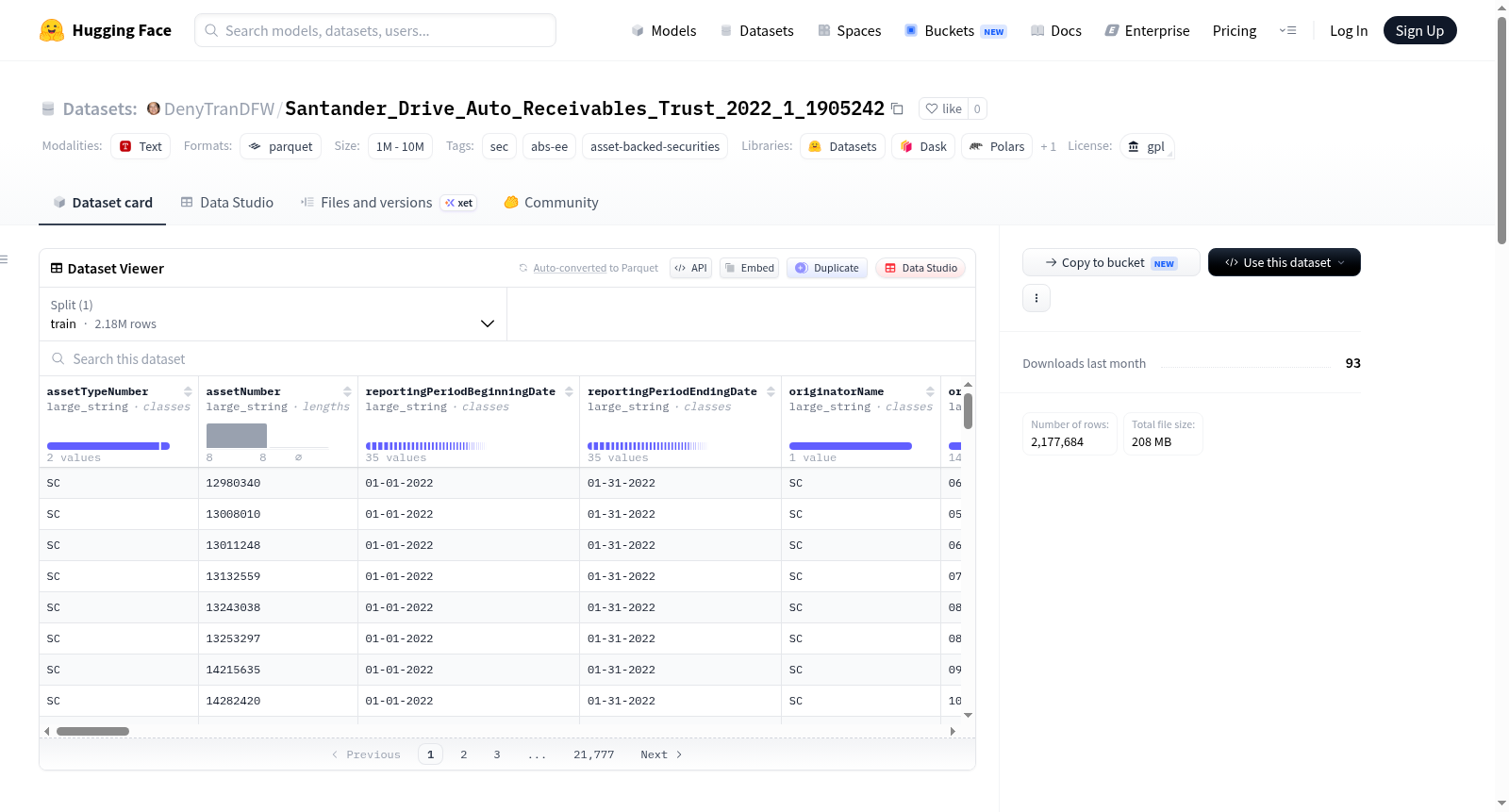Sort reportingPeriodEndingDate column via sort icon
The image size is (1509, 812).
[771, 391]
